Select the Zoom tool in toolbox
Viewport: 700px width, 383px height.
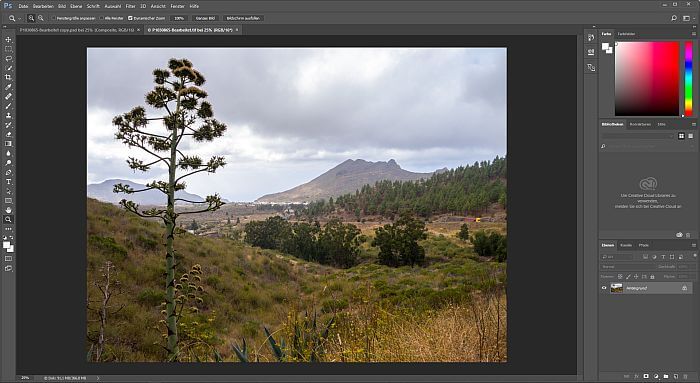8,219
